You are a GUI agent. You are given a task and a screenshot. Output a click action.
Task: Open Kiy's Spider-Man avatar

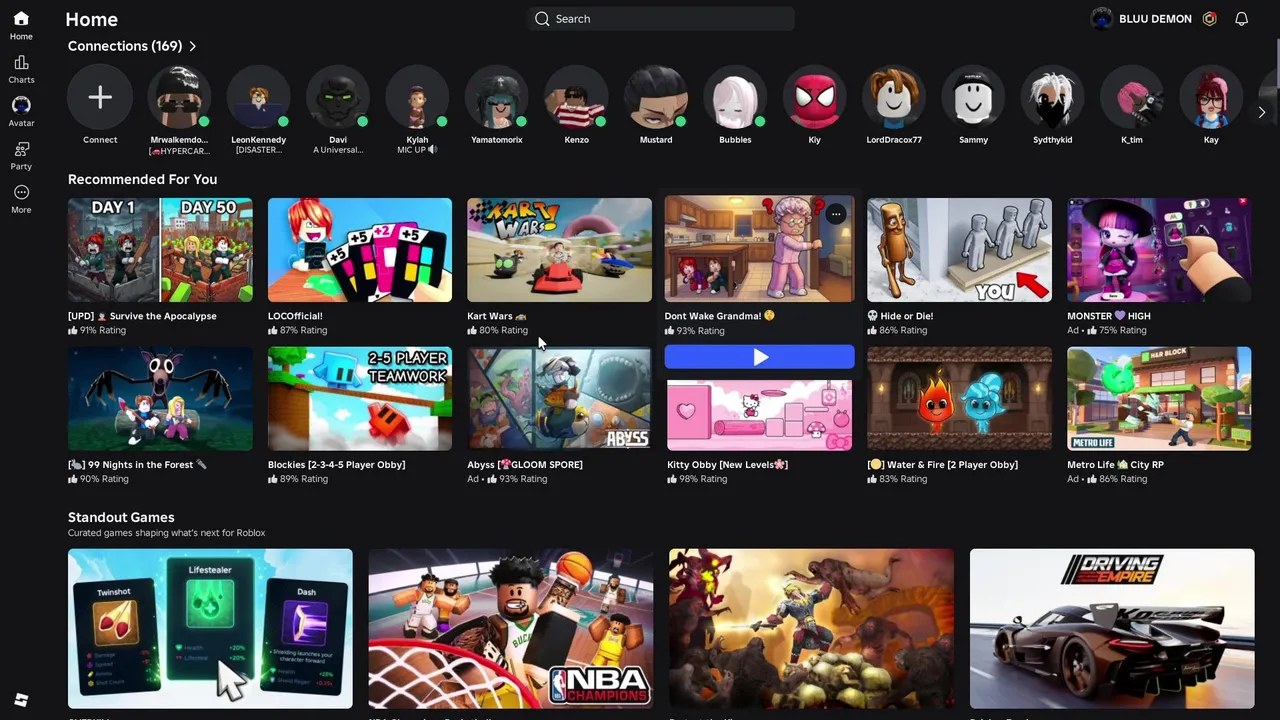tap(814, 97)
